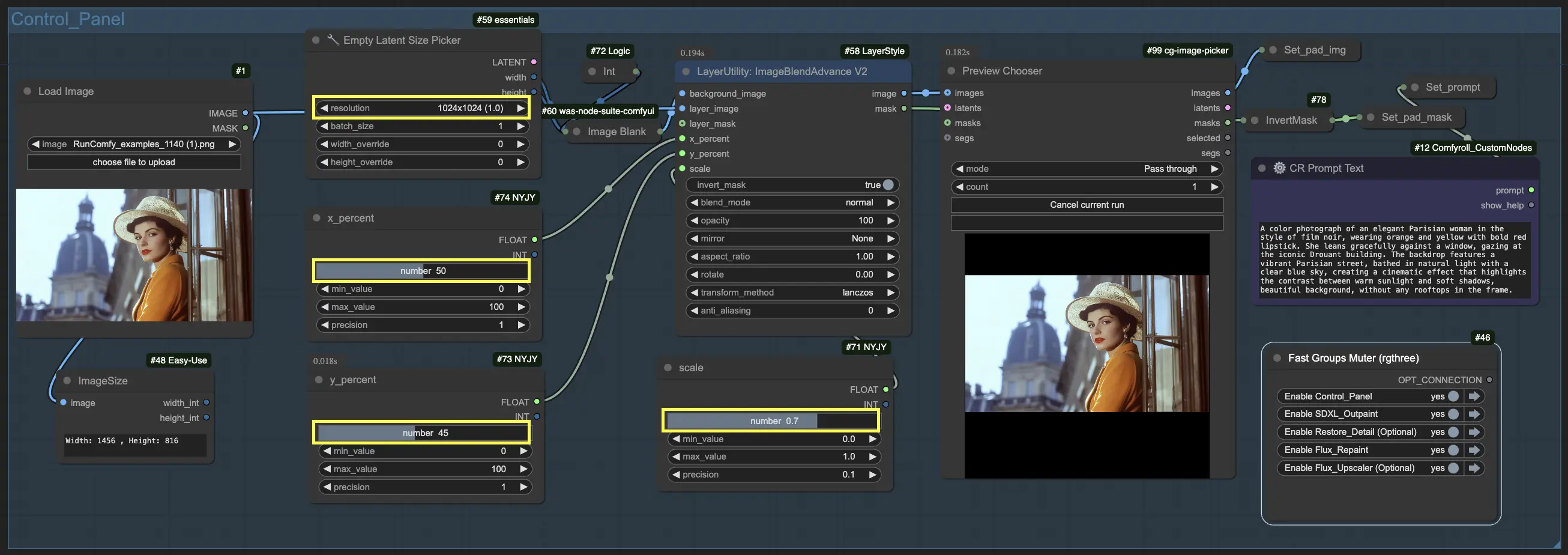1568x555 pixels.
Task: Decrease the scale node precision arrow
Action: coord(676,475)
